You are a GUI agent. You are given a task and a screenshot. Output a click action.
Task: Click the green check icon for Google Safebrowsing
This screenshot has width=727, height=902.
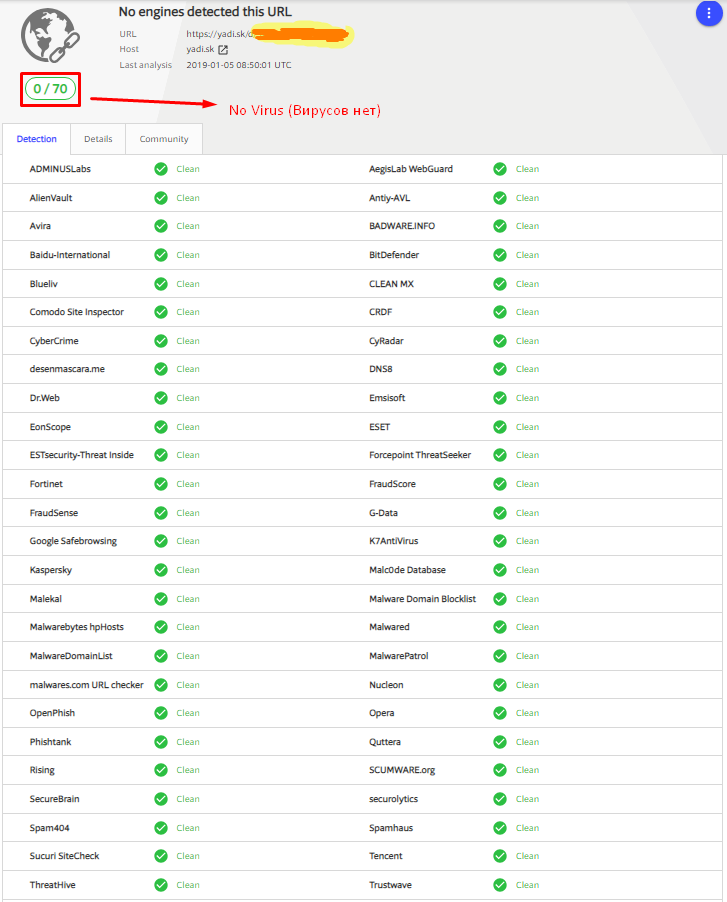coord(161,541)
